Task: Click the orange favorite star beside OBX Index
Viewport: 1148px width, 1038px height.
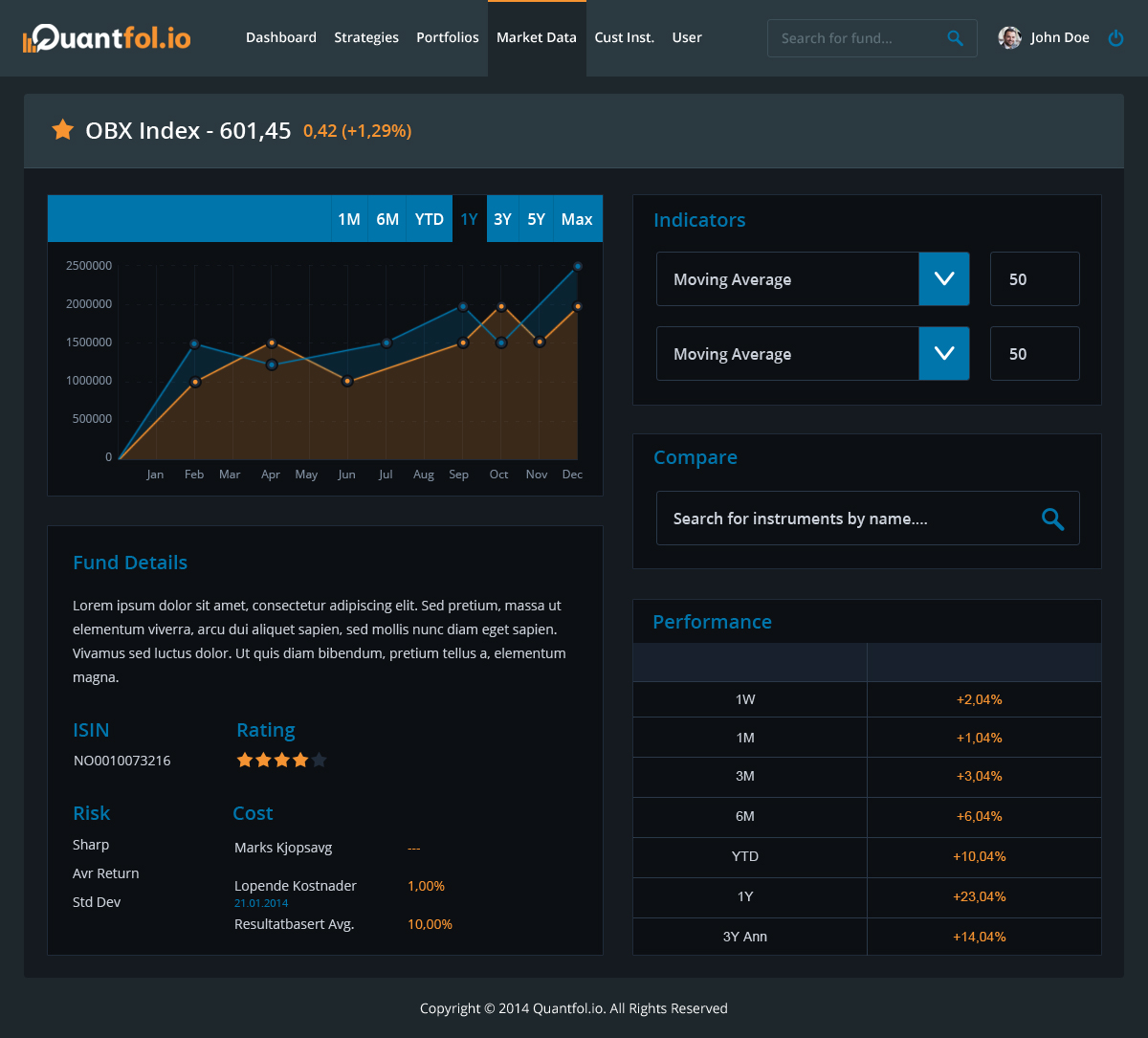Action: coord(63,130)
